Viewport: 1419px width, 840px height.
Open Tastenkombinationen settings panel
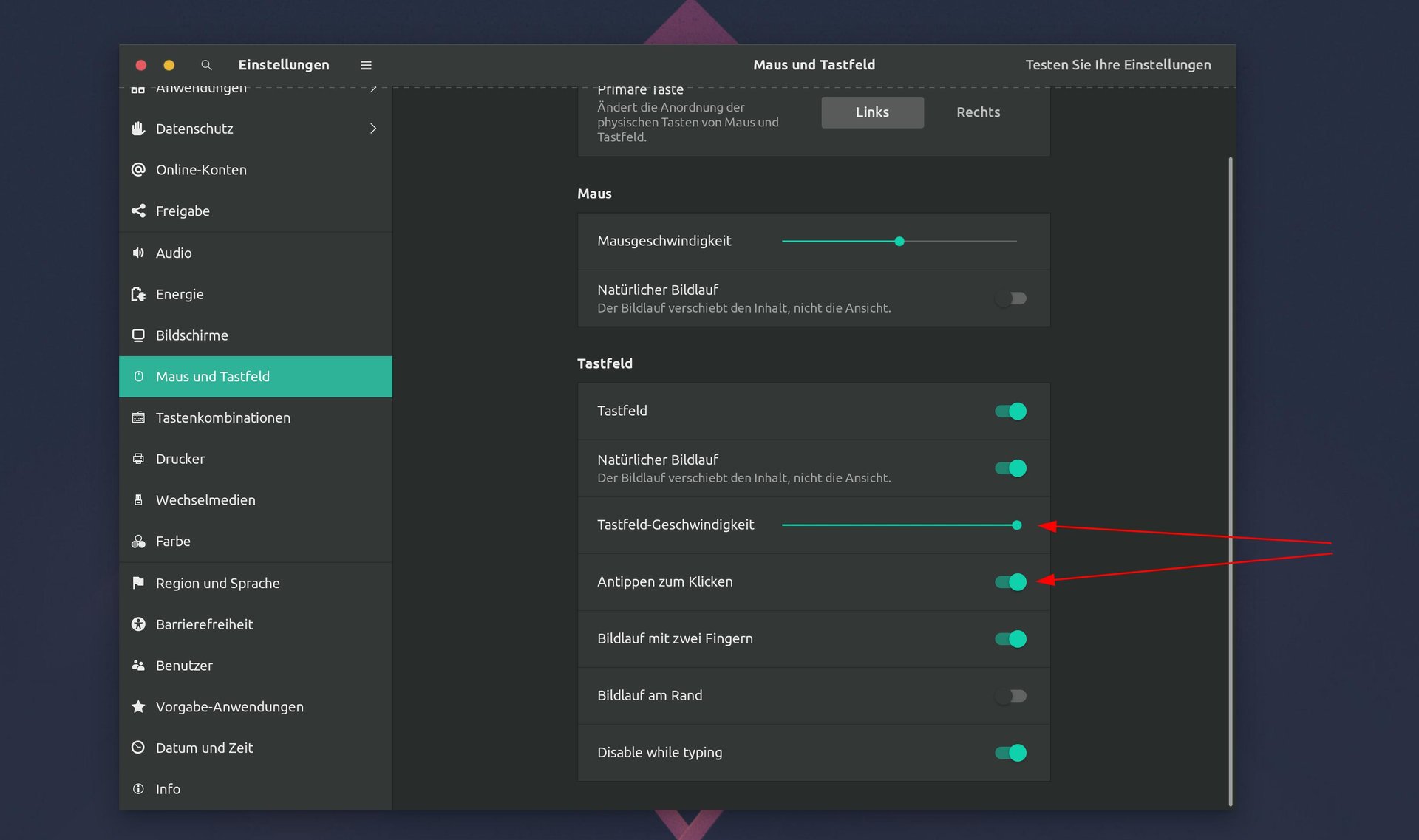[x=222, y=418]
